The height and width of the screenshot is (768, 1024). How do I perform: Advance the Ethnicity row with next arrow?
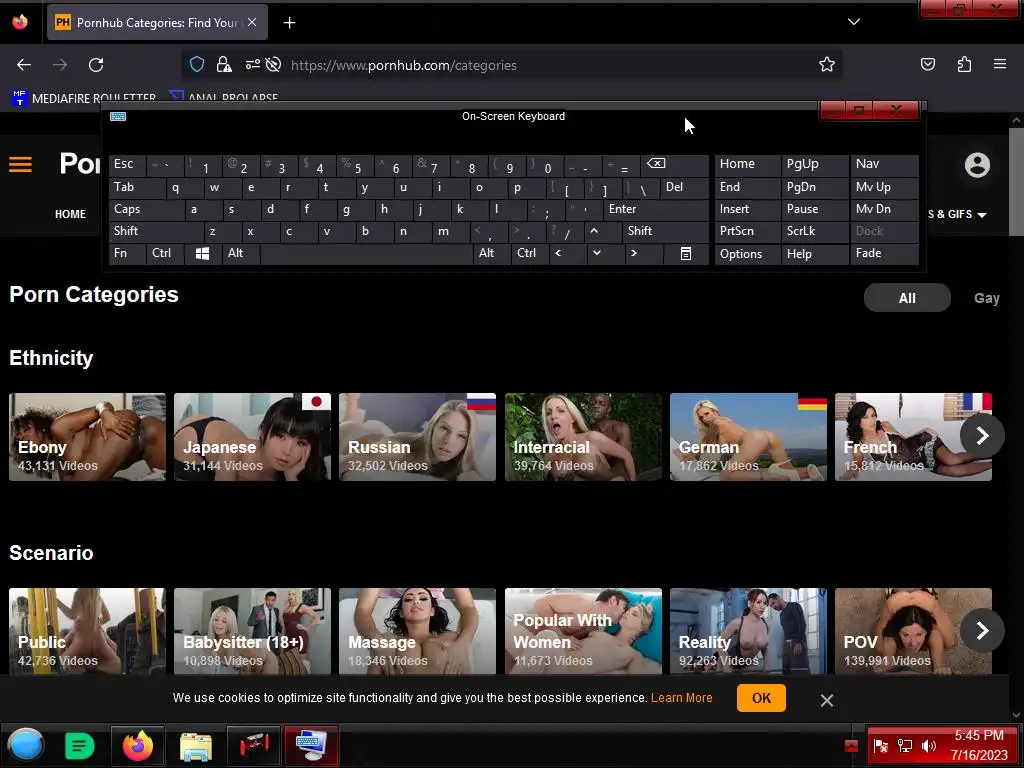pos(982,436)
